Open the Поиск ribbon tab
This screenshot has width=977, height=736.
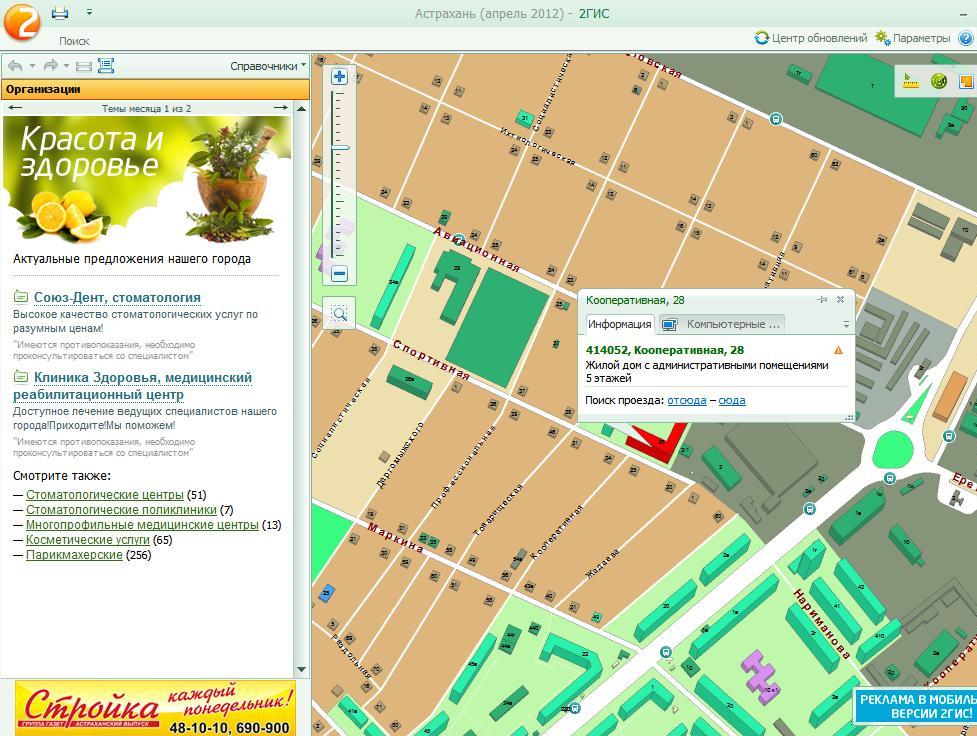click(74, 41)
